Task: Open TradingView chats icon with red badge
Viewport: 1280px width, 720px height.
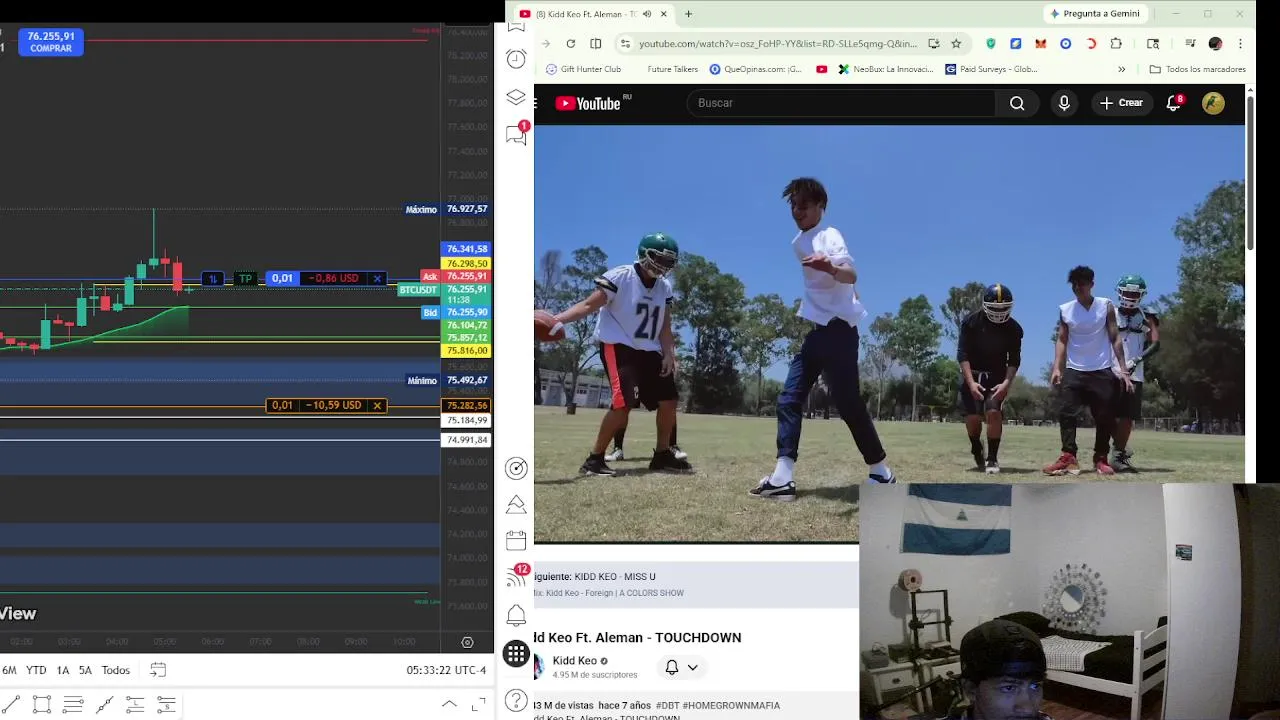Action: point(516,134)
